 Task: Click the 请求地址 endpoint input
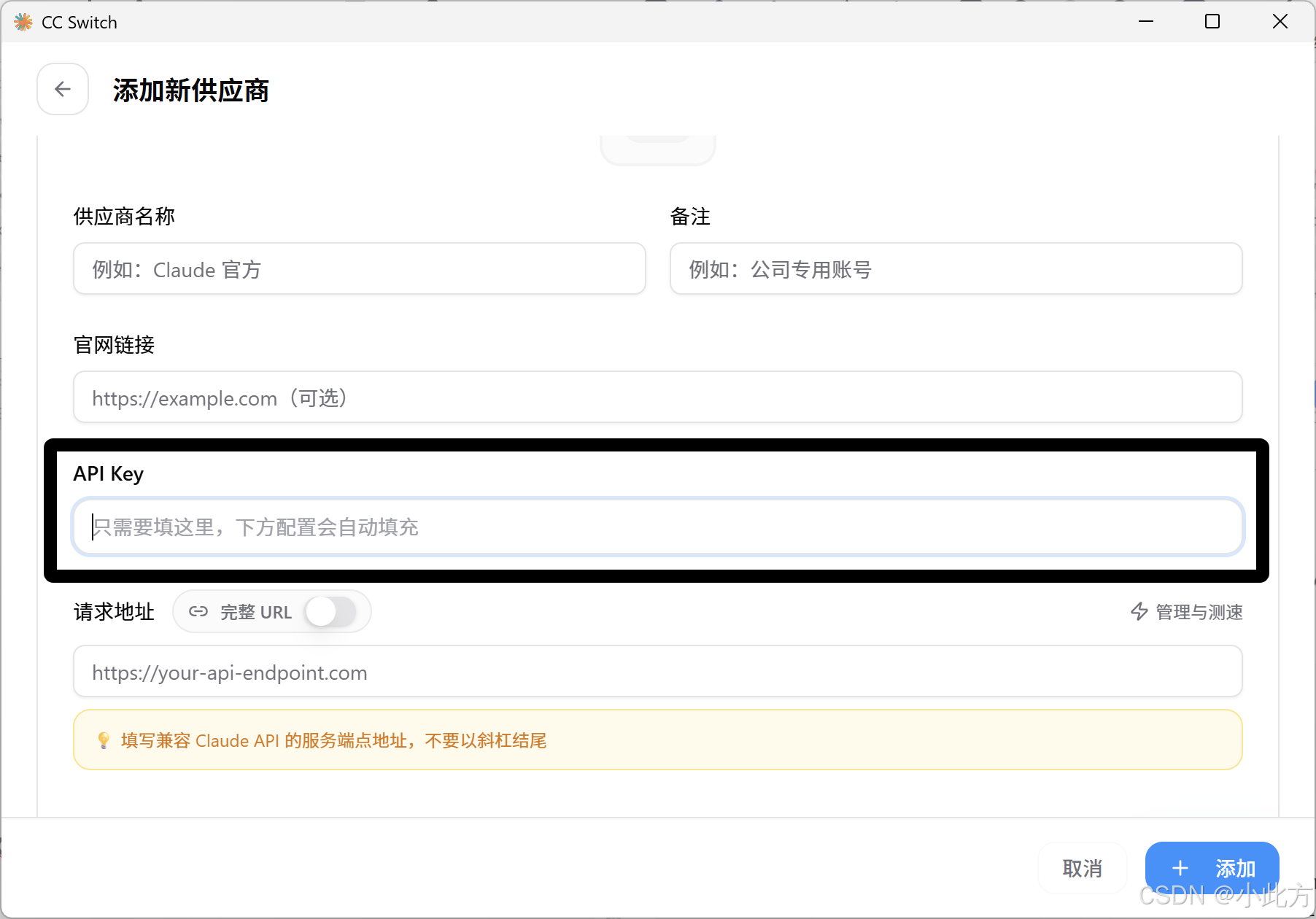coord(658,672)
